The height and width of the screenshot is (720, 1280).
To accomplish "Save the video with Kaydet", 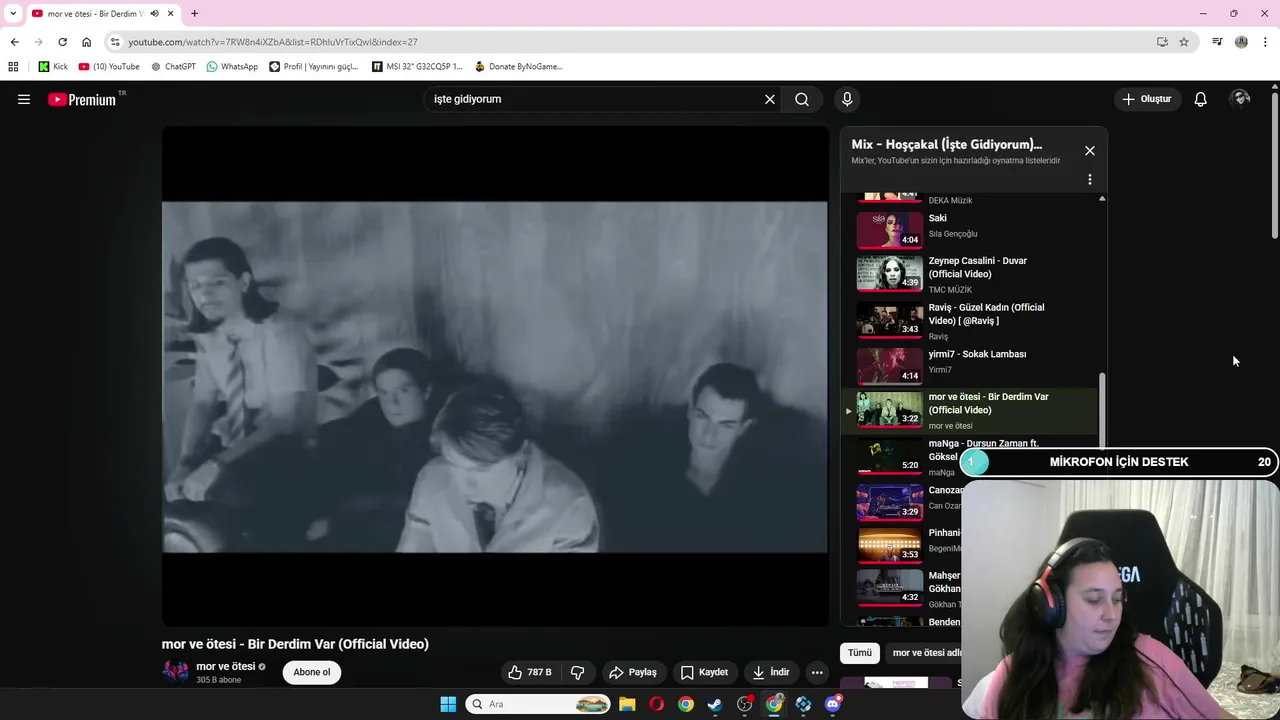I will tap(704, 672).
